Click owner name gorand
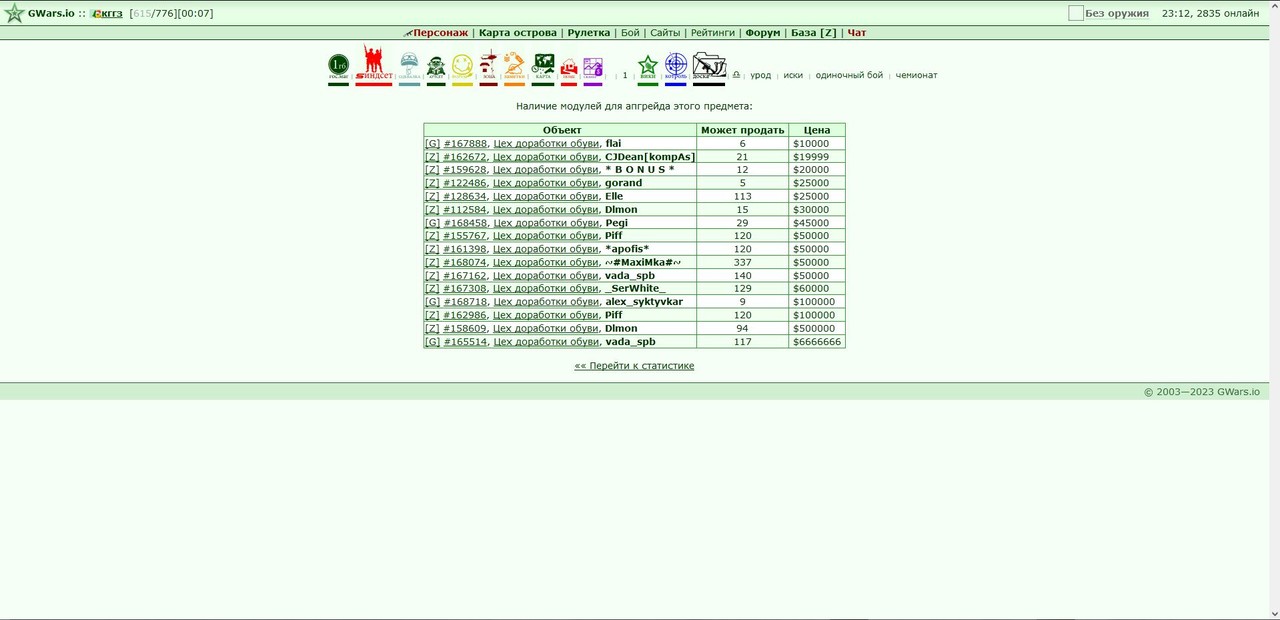The height and width of the screenshot is (620, 1280). [x=624, y=183]
